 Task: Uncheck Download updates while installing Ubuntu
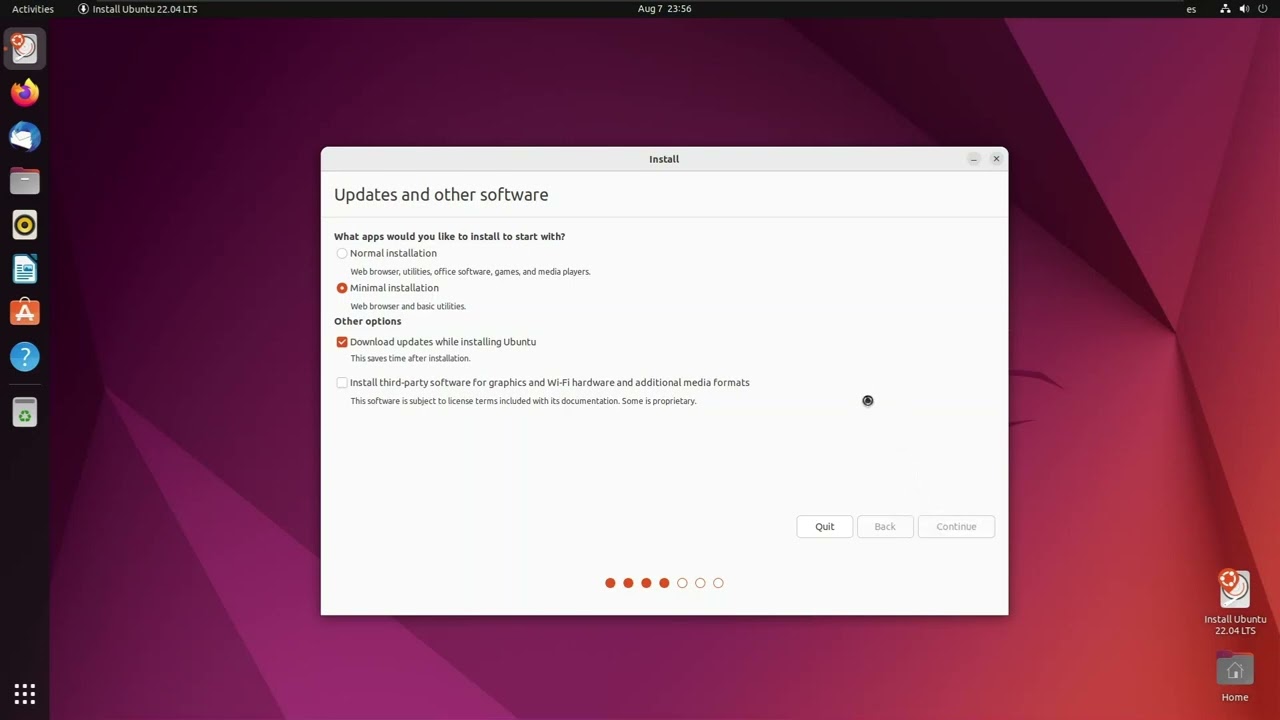tap(342, 342)
